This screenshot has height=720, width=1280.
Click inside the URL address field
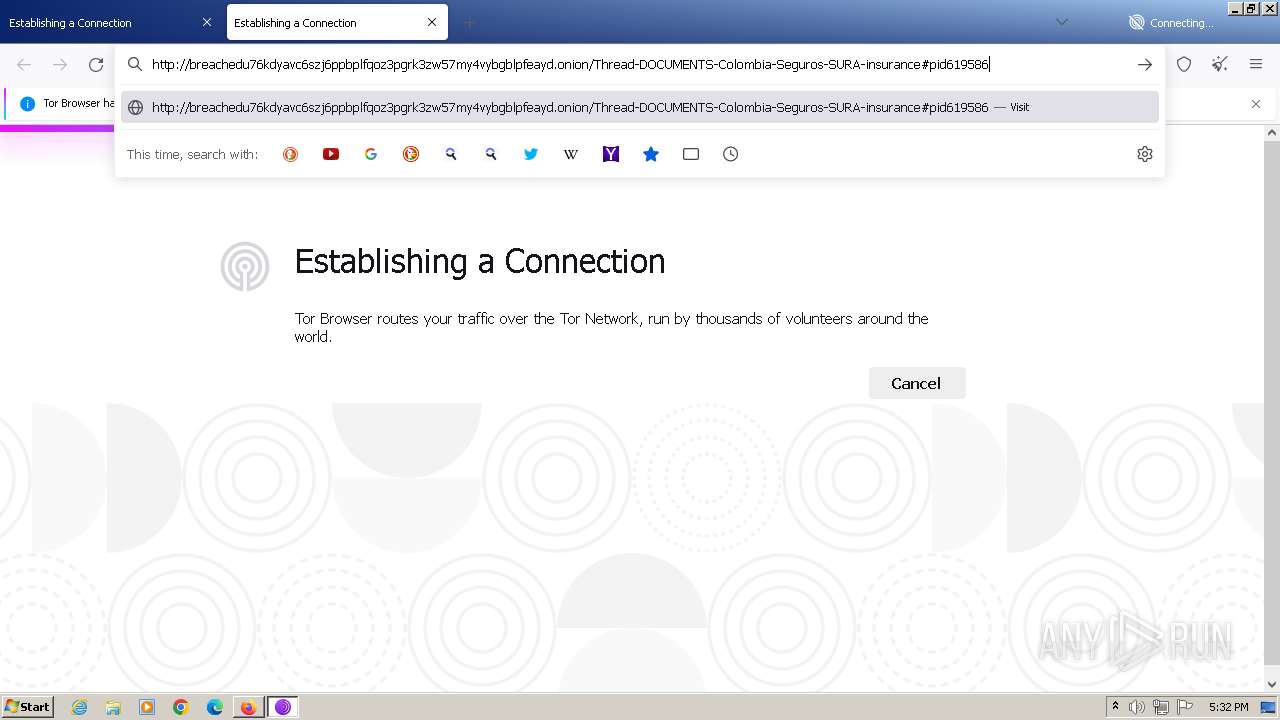click(x=640, y=64)
